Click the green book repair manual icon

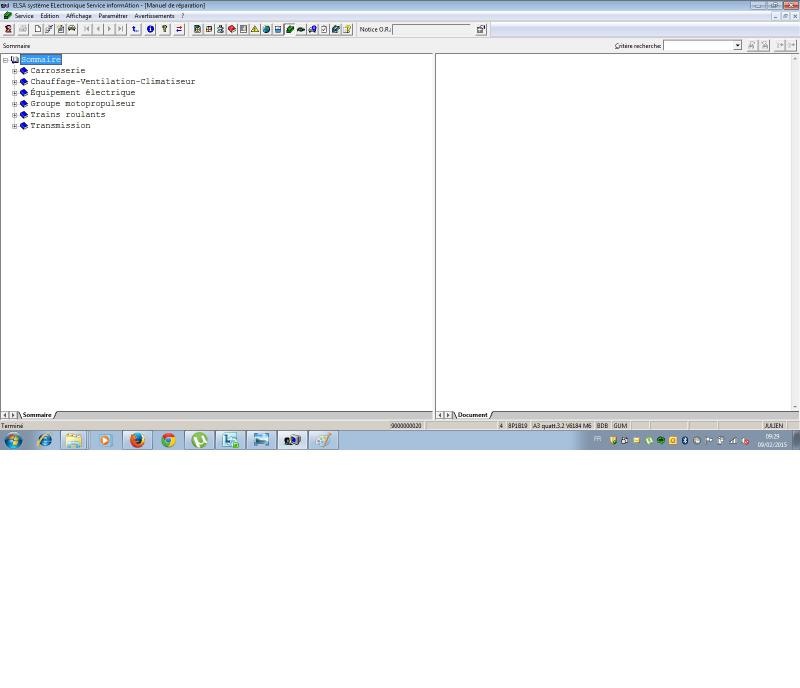[x=290, y=29]
